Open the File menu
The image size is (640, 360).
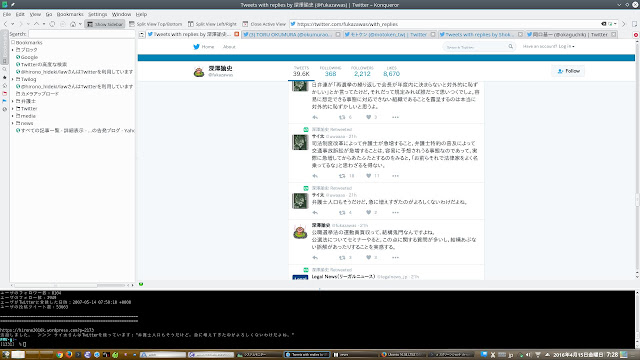tap(7, 14)
